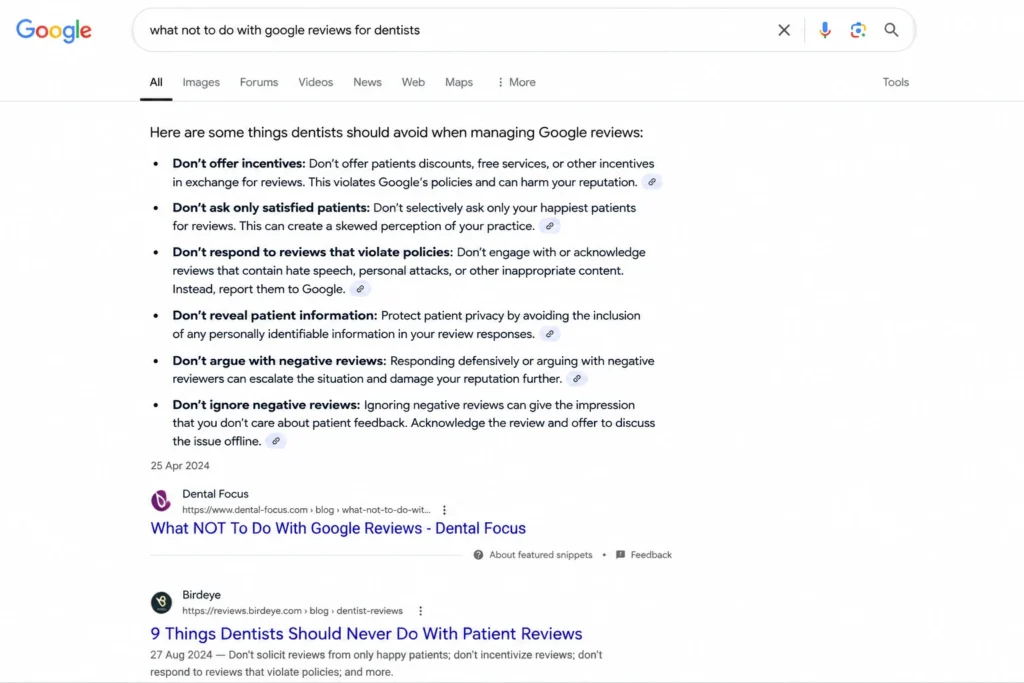Open the Videos tab
The width and height of the screenshot is (1024, 683).
click(x=315, y=82)
